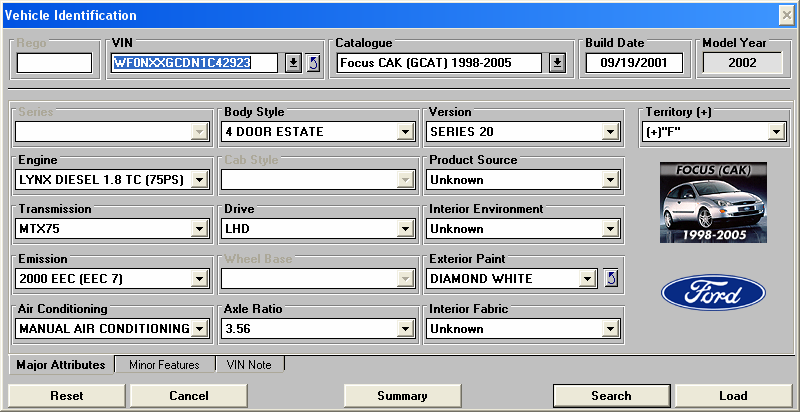Expand the Body Style dropdown
This screenshot has width=800, height=412.
point(405,131)
